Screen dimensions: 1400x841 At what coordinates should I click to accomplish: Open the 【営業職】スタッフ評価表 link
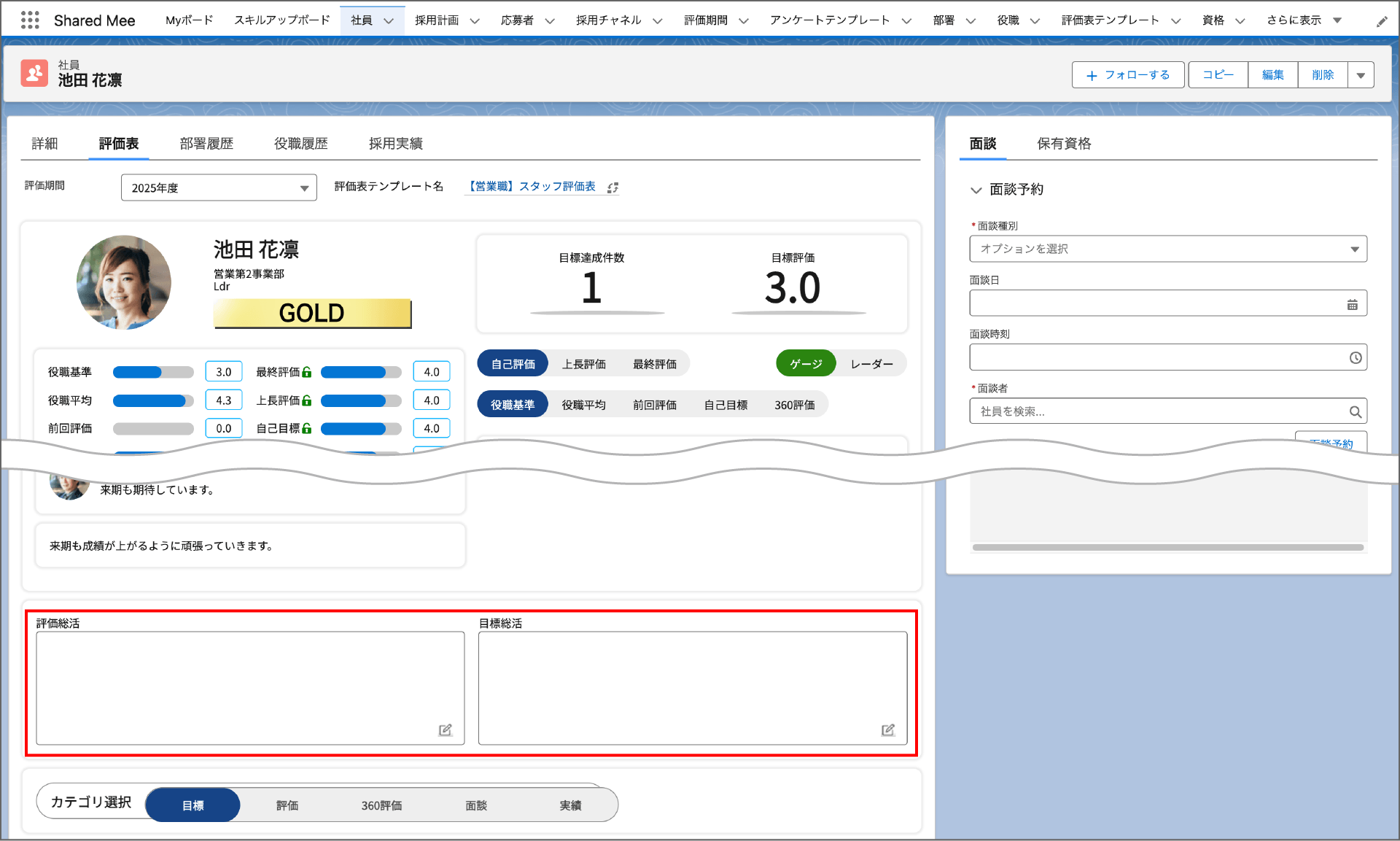click(x=532, y=187)
